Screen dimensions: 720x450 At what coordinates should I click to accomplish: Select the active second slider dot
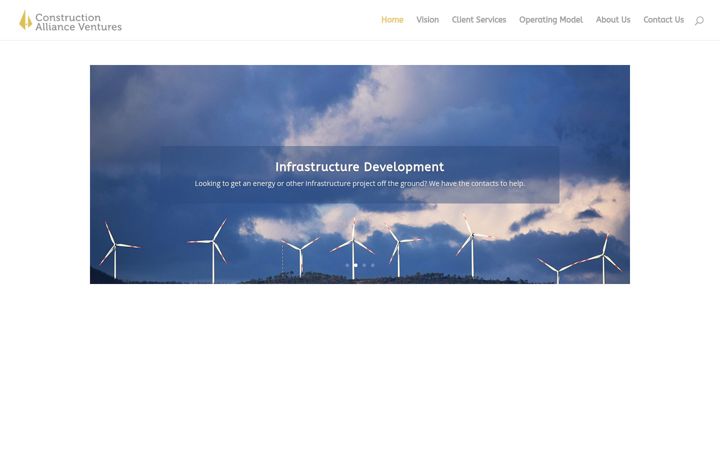[355, 265]
